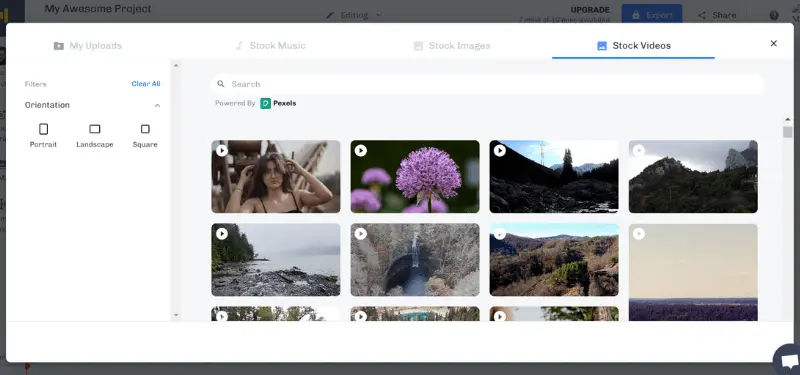Click the pencil icon beside Editing
The width and height of the screenshot is (800, 375).
click(x=330, y=15)
